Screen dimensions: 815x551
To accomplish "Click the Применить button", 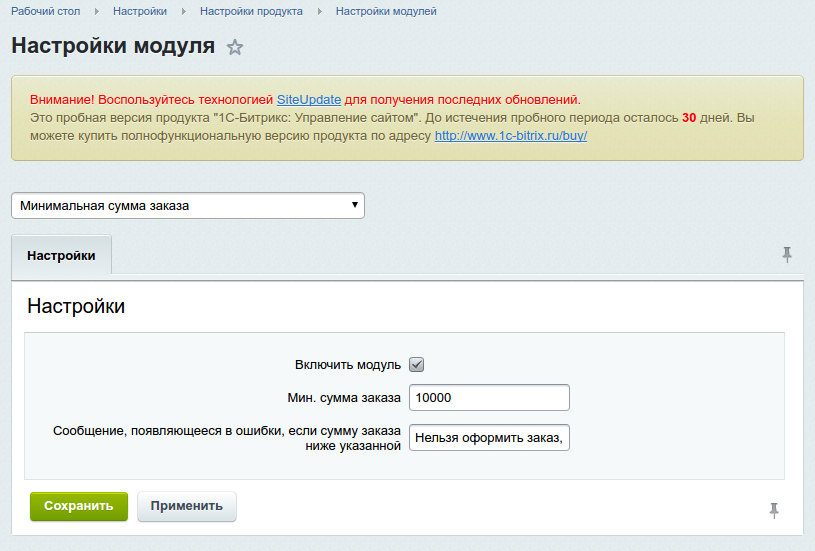I will point(187,506).
